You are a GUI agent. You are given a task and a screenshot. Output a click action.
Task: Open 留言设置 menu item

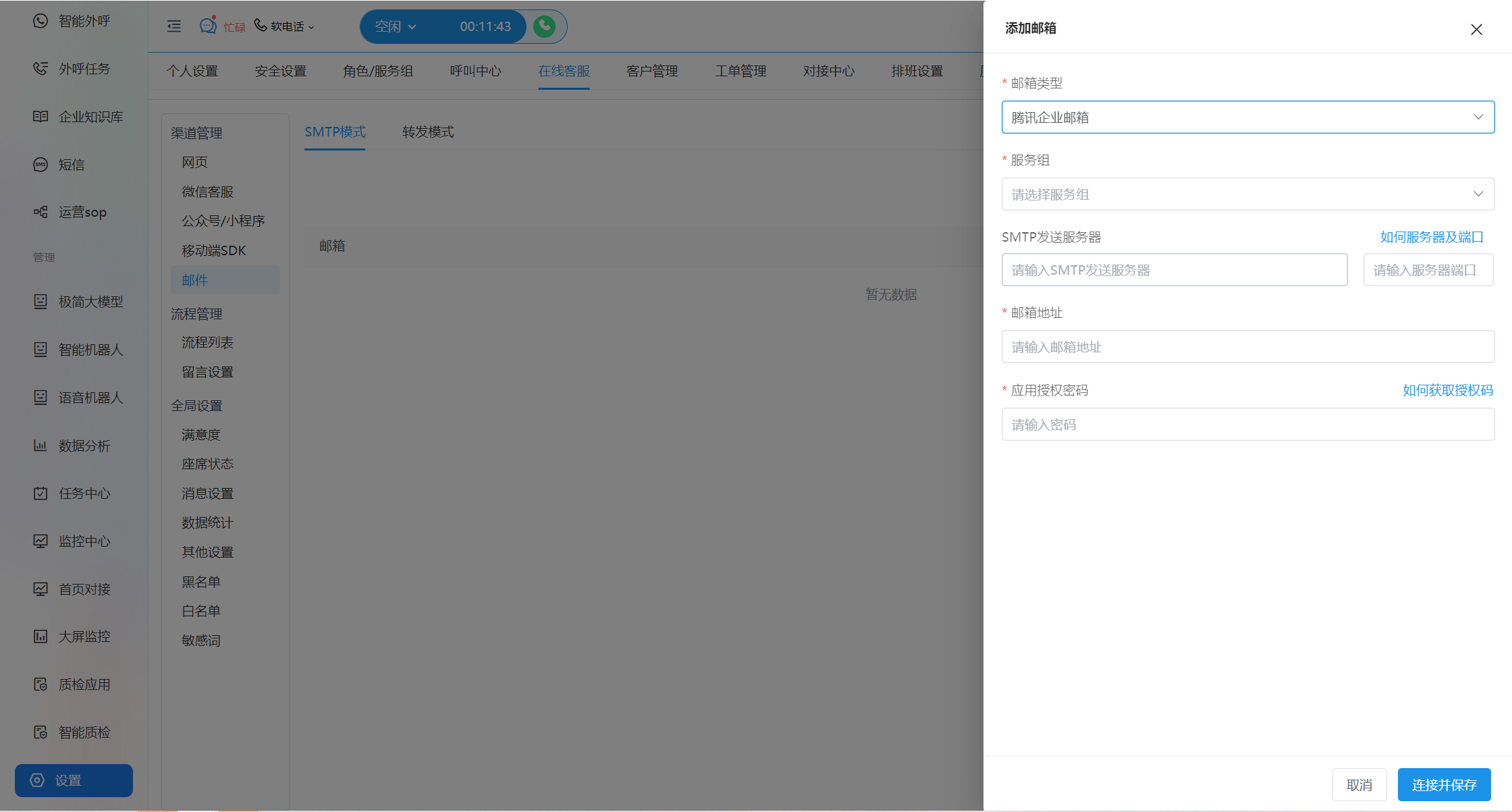tap(207, 372)
